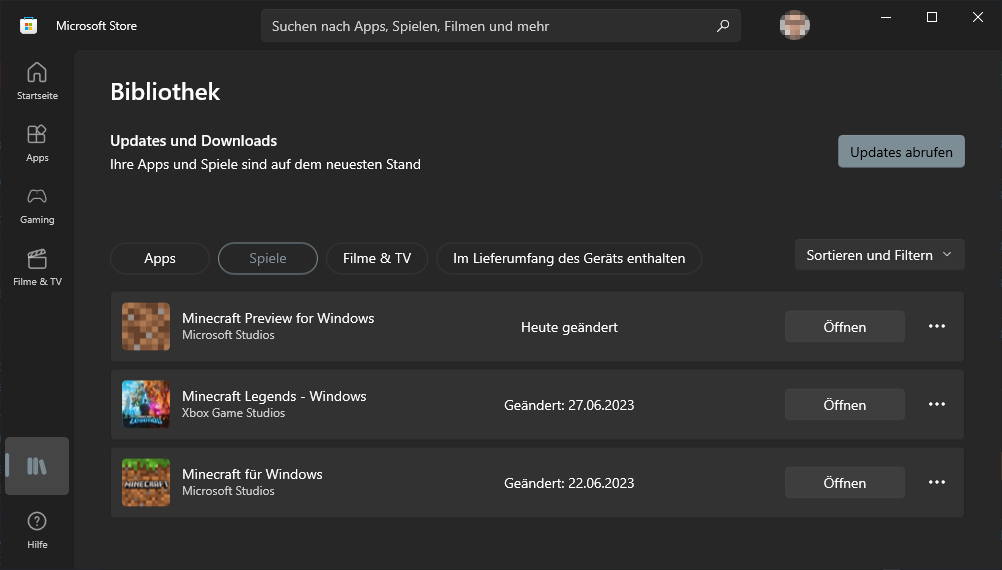Open Filme & TV sidebar section
The width and height of the screenshot is (1002, 570).
click(x=37, y=267)
